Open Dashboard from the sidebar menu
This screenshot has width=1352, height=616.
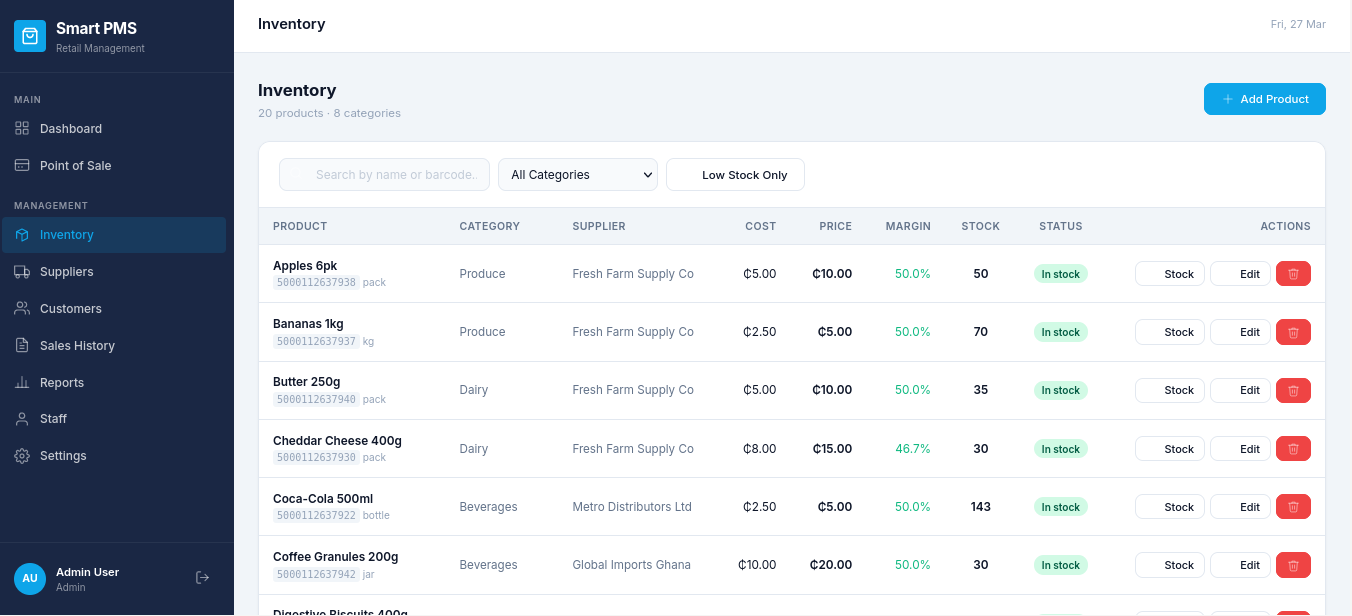click(70, 128)
